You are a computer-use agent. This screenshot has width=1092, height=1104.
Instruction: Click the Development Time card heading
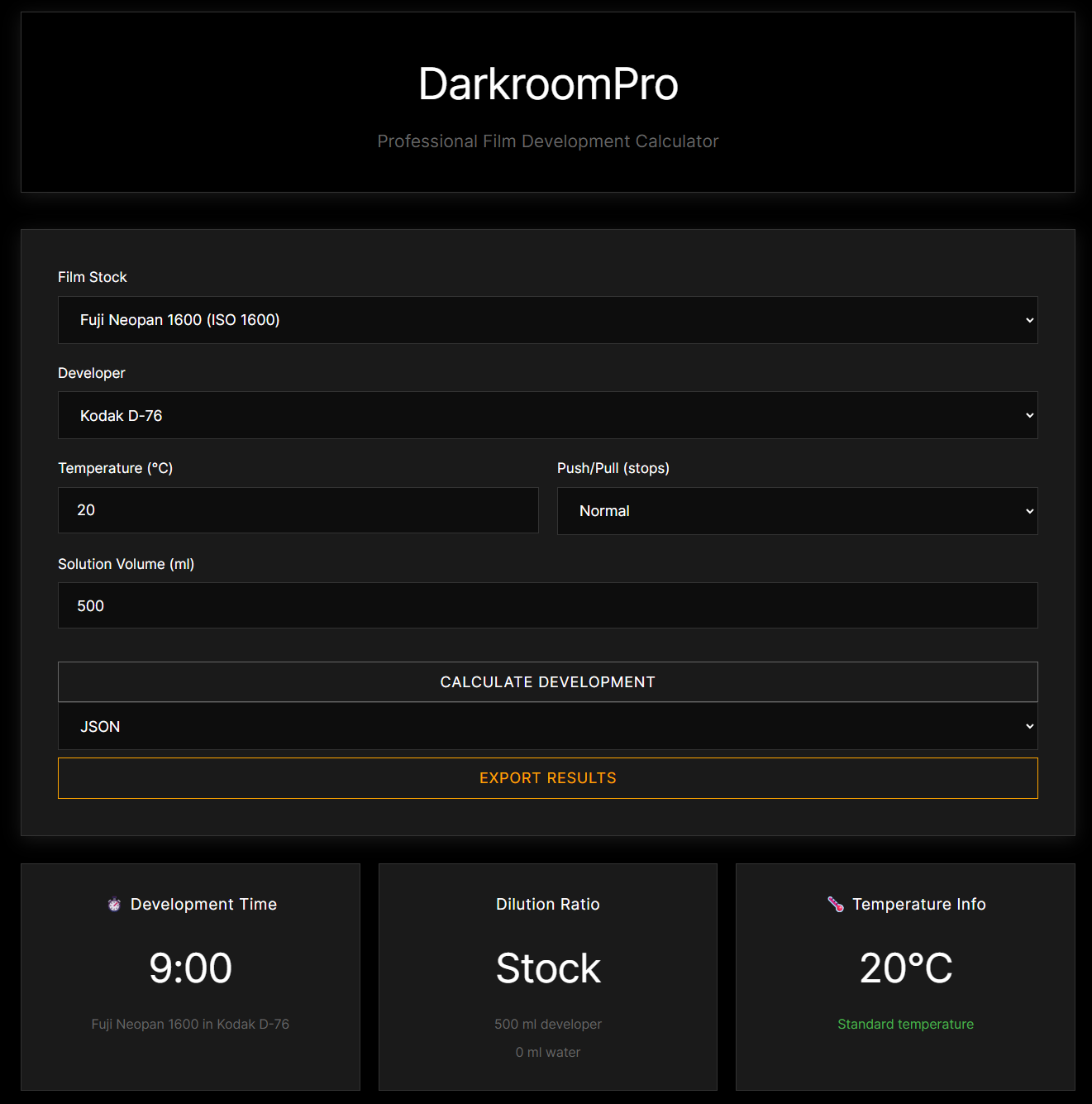click(x=203, y=904)
